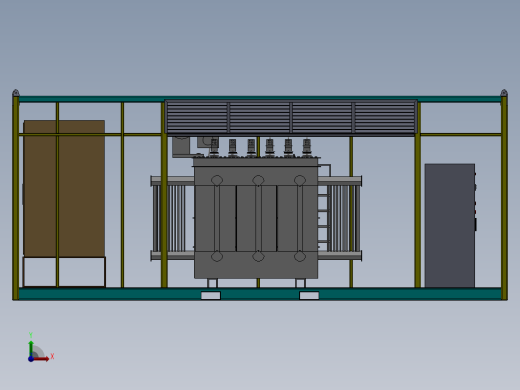Viewport: 520px width, 390px height.
Task: Click the red X axis on the triad
Action: pyautogui.click(x=42, y=359)
